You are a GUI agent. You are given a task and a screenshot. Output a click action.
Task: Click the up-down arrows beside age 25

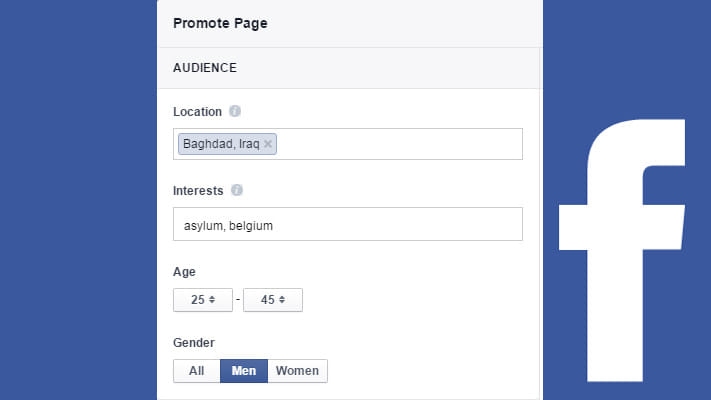click(x=212, y=300)
